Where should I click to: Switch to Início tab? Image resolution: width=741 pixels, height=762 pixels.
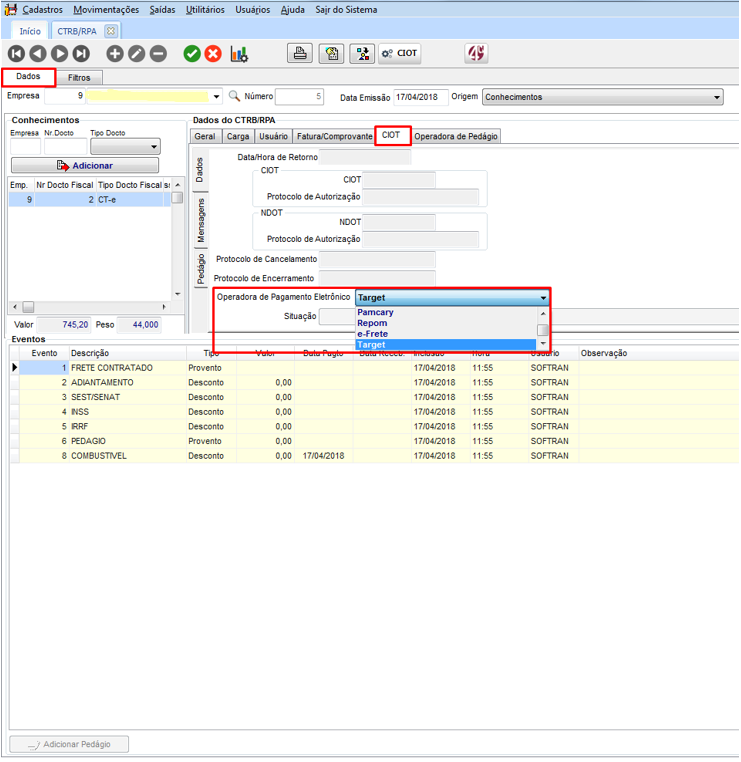(30, 31)
